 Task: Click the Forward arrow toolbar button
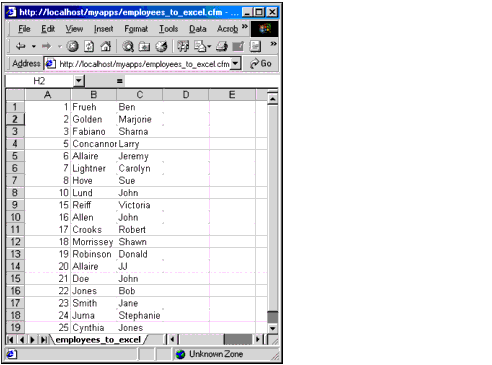coord(47,46)
